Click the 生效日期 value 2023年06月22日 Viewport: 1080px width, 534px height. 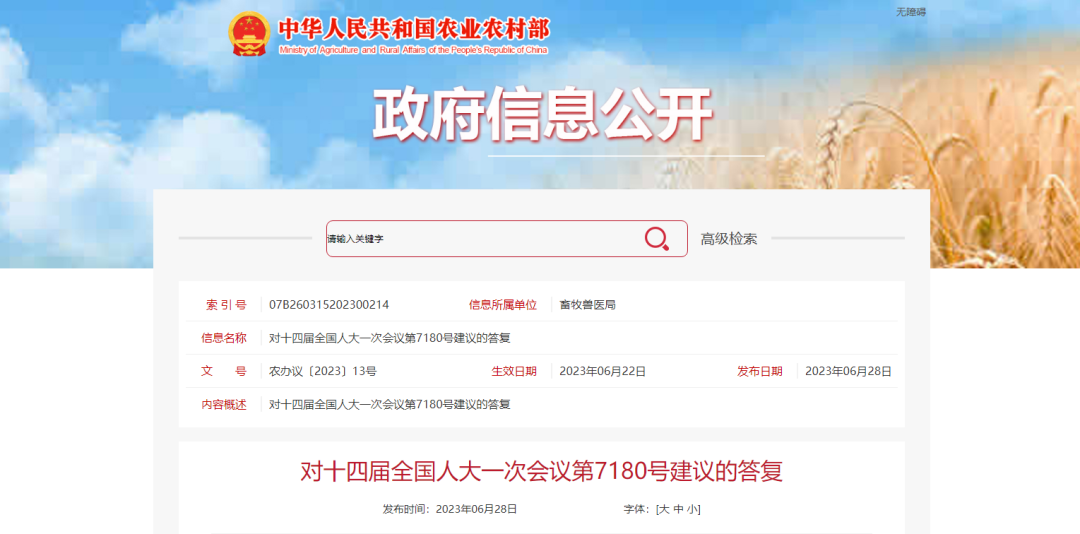click(x=603, y=371)
